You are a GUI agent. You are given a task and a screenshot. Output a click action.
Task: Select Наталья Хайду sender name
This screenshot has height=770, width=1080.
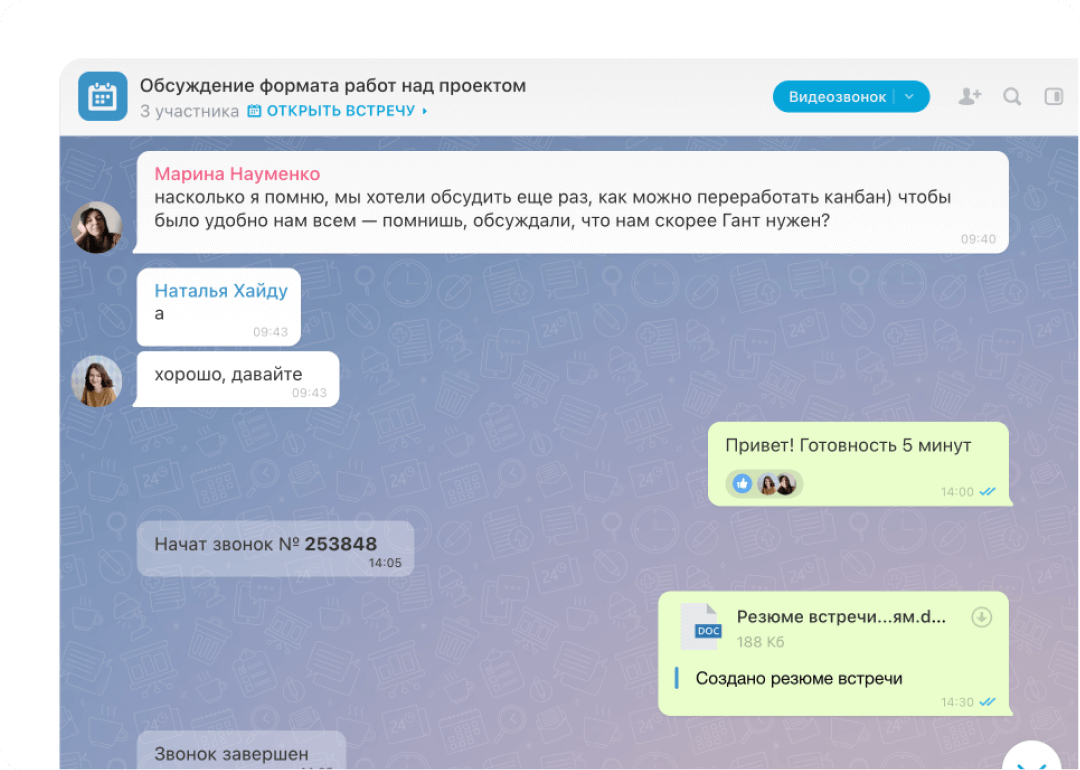221,290
